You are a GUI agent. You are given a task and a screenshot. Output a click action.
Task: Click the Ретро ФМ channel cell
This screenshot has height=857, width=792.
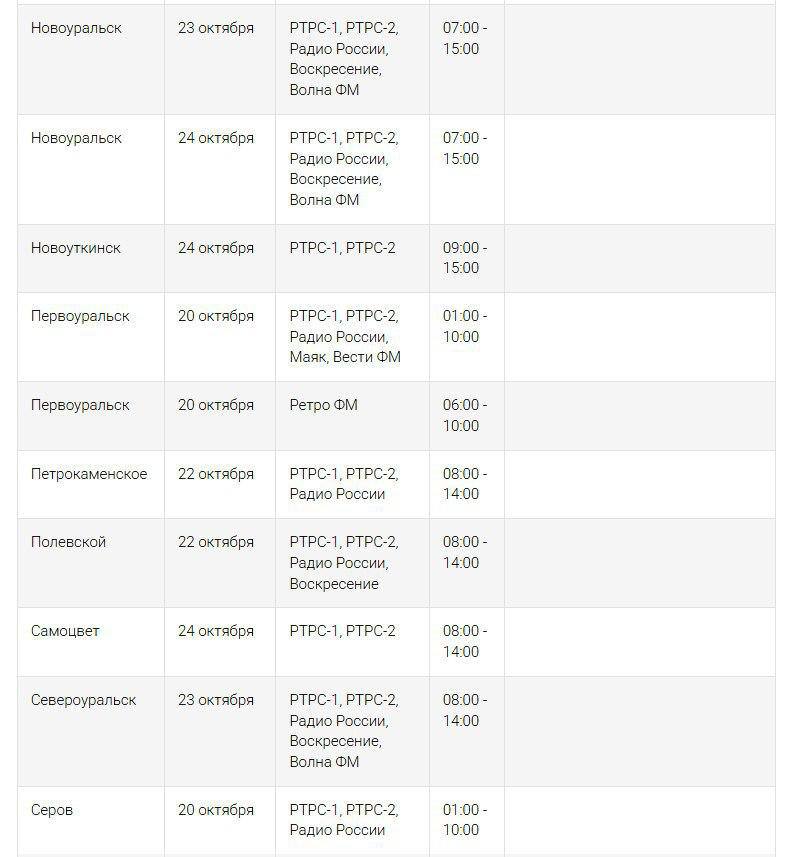pyautogui.click(x=323, y=405)
